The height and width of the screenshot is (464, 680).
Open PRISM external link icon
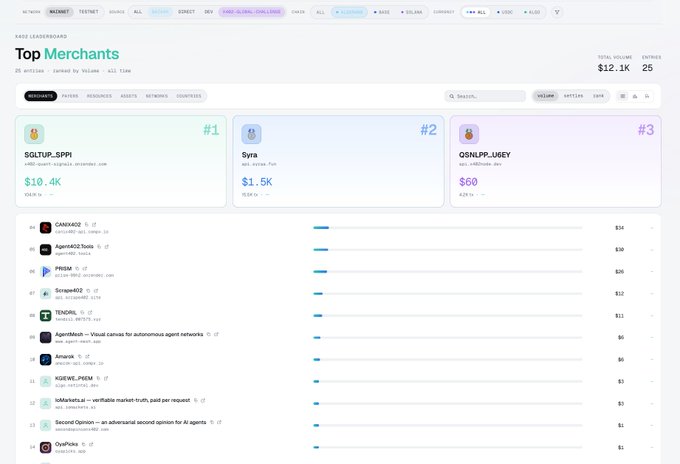click(85, 268)
